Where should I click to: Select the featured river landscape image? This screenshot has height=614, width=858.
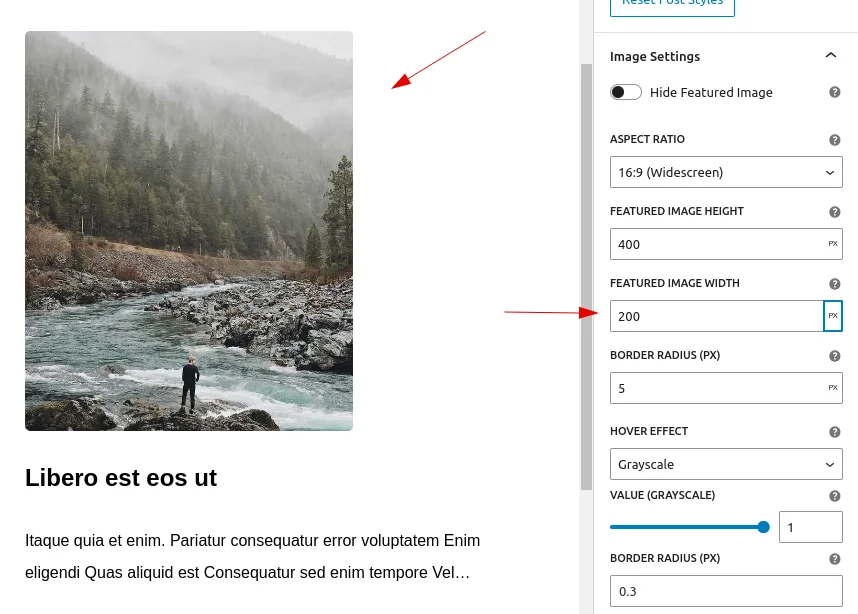pos(188,230)
